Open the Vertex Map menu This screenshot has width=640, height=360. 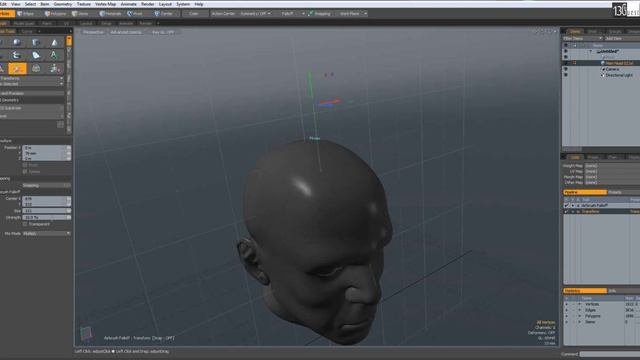click(106, 4)
